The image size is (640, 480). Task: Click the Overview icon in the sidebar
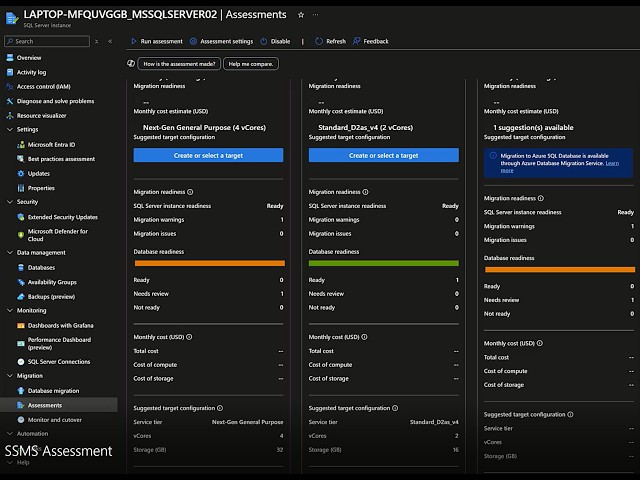[10, 58]
